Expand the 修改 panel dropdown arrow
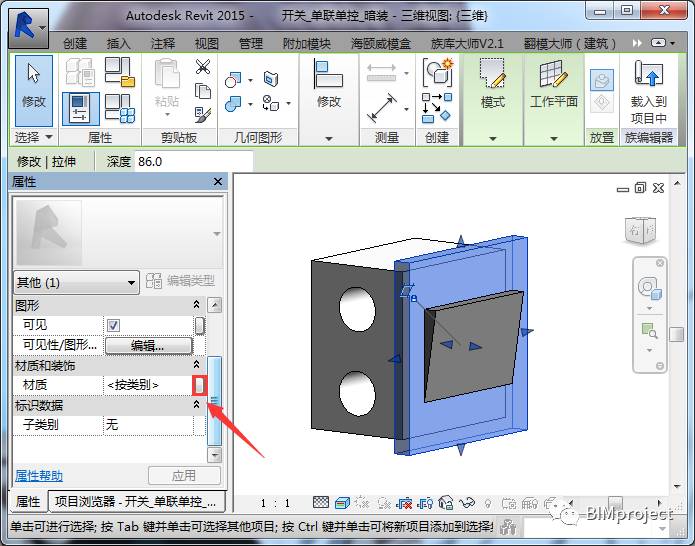695x546 pixels. point(328,139)
